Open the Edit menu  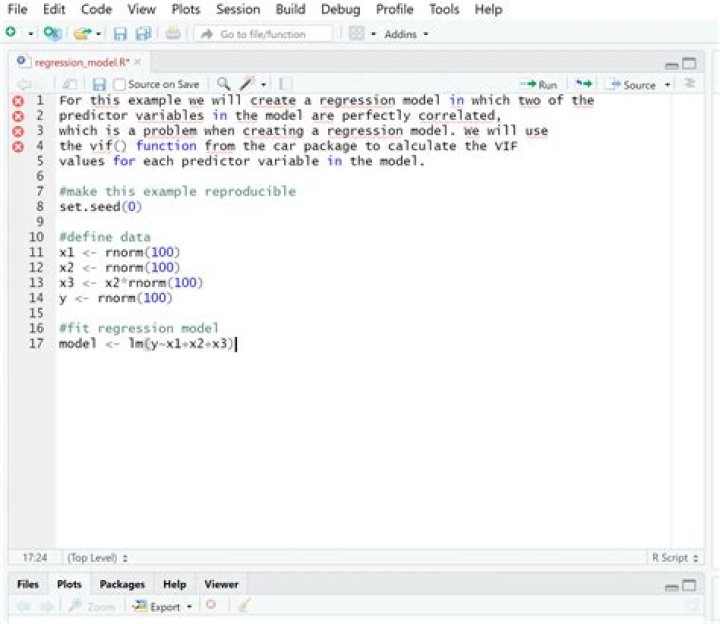54,9
